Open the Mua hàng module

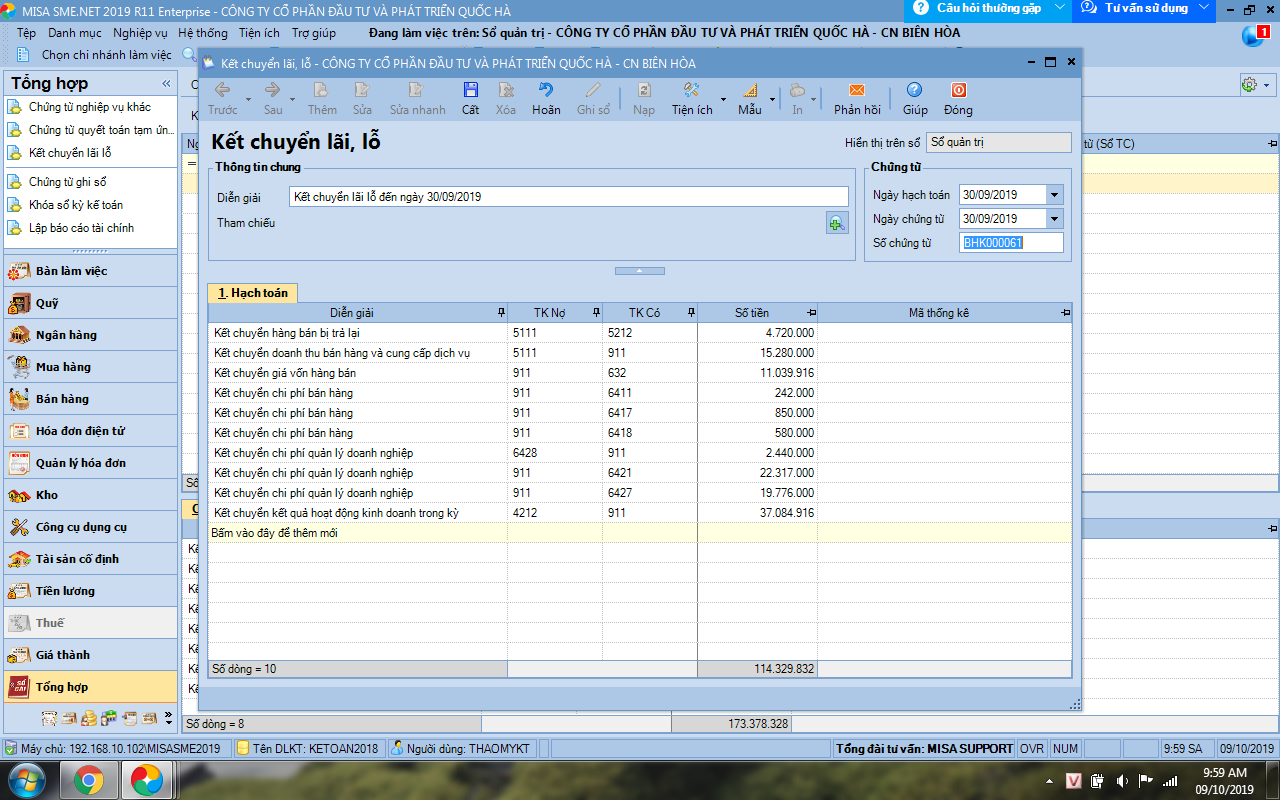pyautogui.click(x=90, y=367)
